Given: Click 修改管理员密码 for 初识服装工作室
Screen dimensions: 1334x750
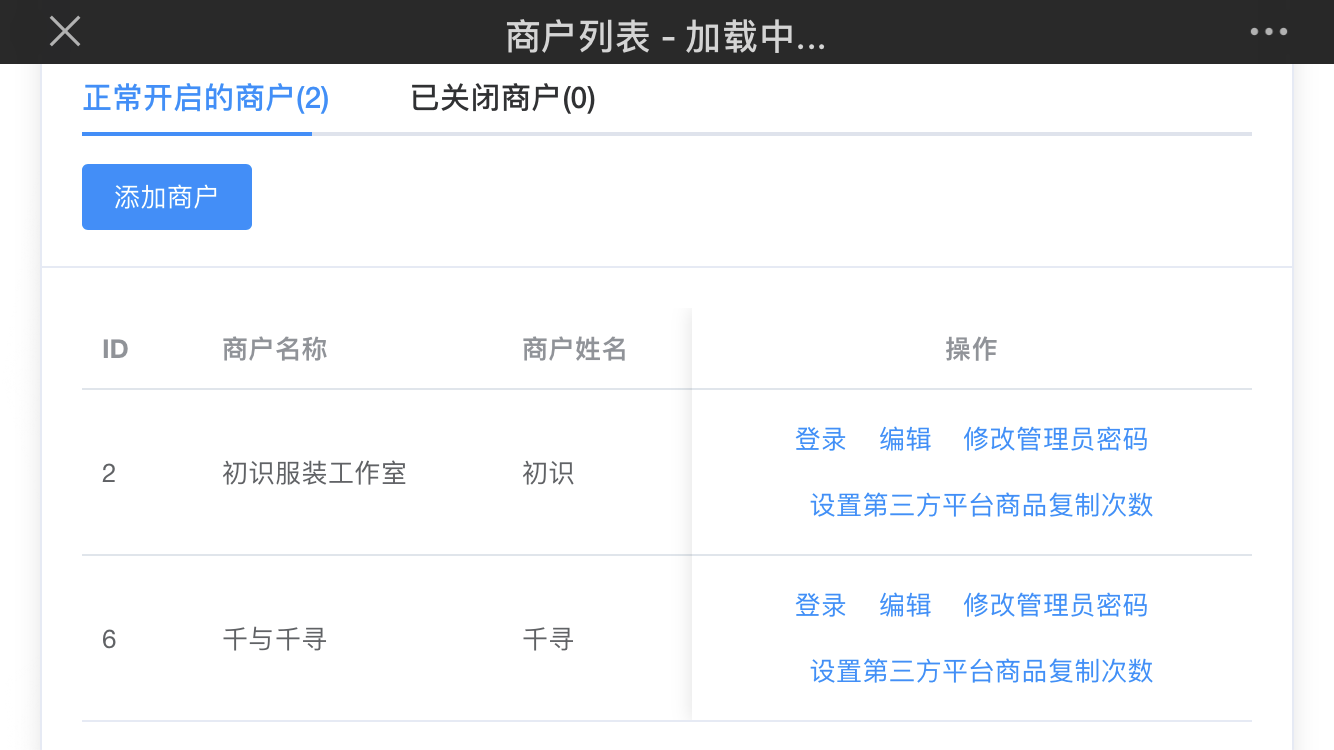Looking at the screenshot, I should pos(1055,439).
